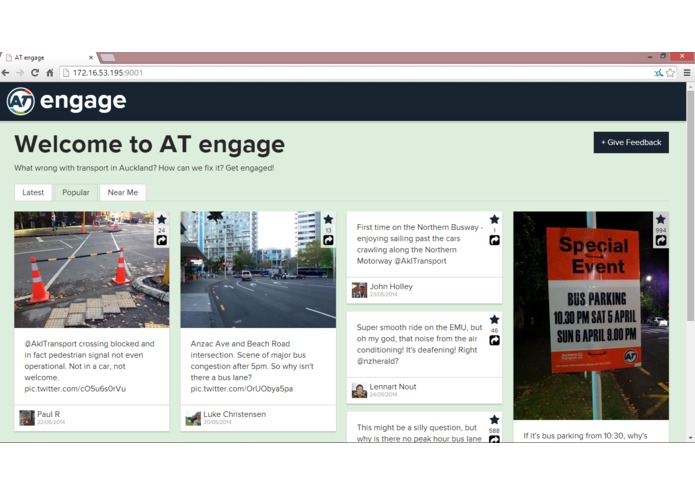Click Luke Christensen's avatar picture
Image resolution: width=695 pixels, height=494 pixels.
(x=193, y=418)
